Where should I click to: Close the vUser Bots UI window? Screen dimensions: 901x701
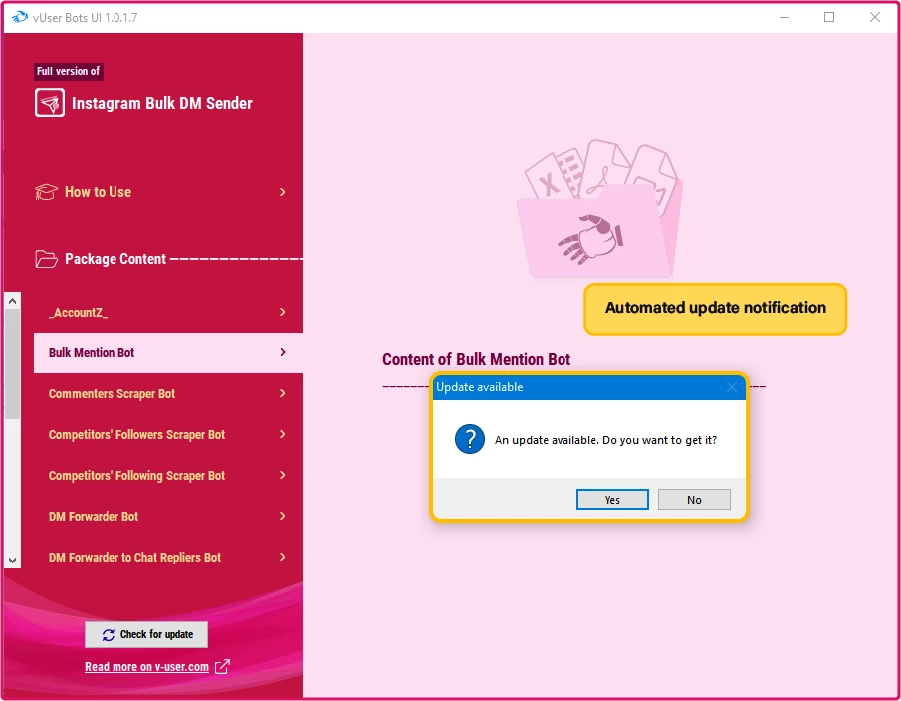pos(875,17)
